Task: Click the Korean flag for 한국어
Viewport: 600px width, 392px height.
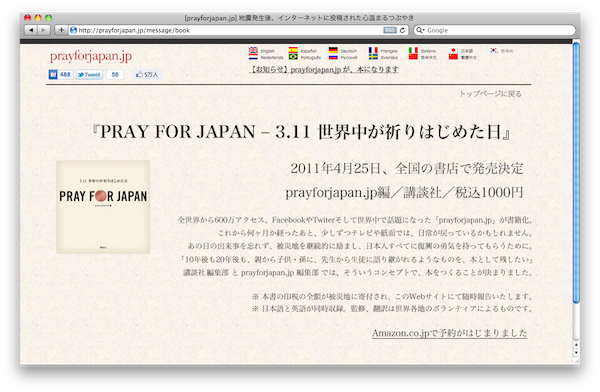Action: pyautogui.click(x=494, y=51)
